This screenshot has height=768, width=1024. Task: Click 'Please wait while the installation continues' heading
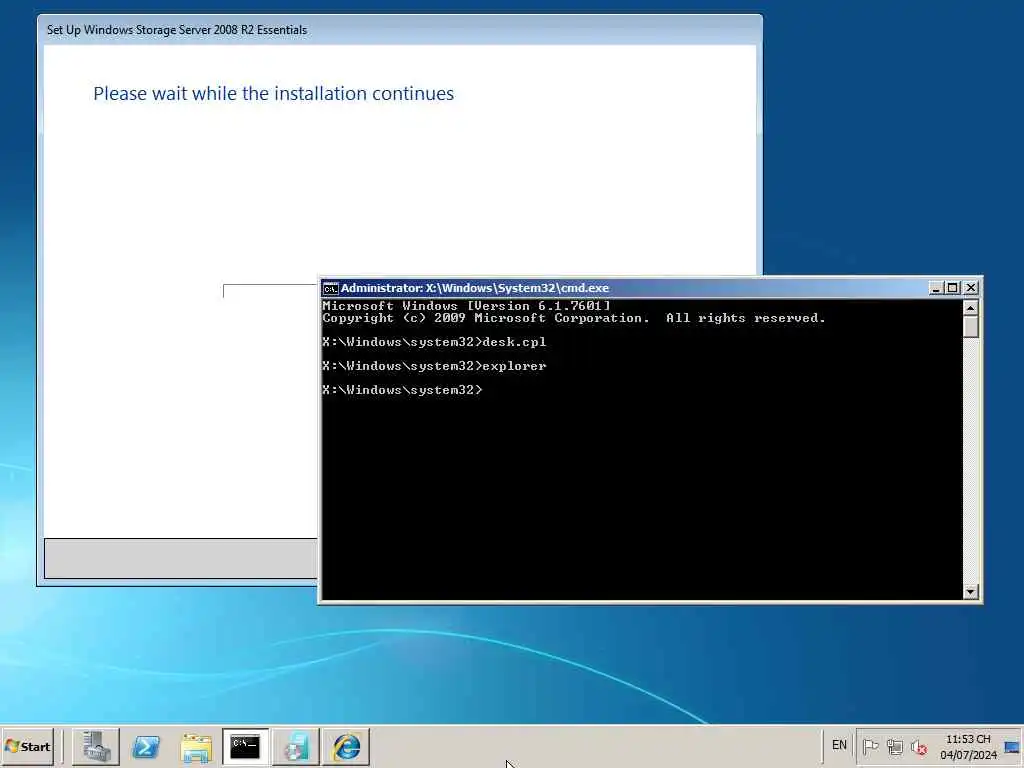pos(274,93)
